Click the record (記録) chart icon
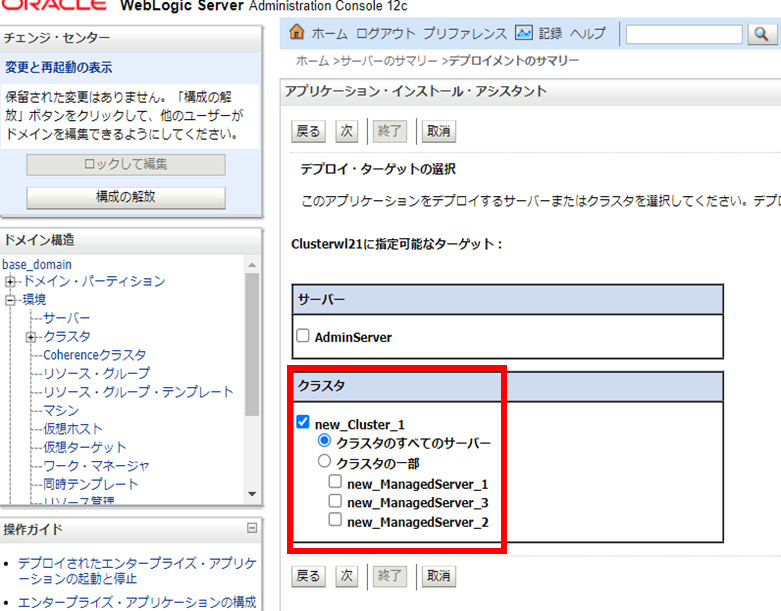Image resolution: width=781 pixels, height=611 pixels. tap(524, 33)
